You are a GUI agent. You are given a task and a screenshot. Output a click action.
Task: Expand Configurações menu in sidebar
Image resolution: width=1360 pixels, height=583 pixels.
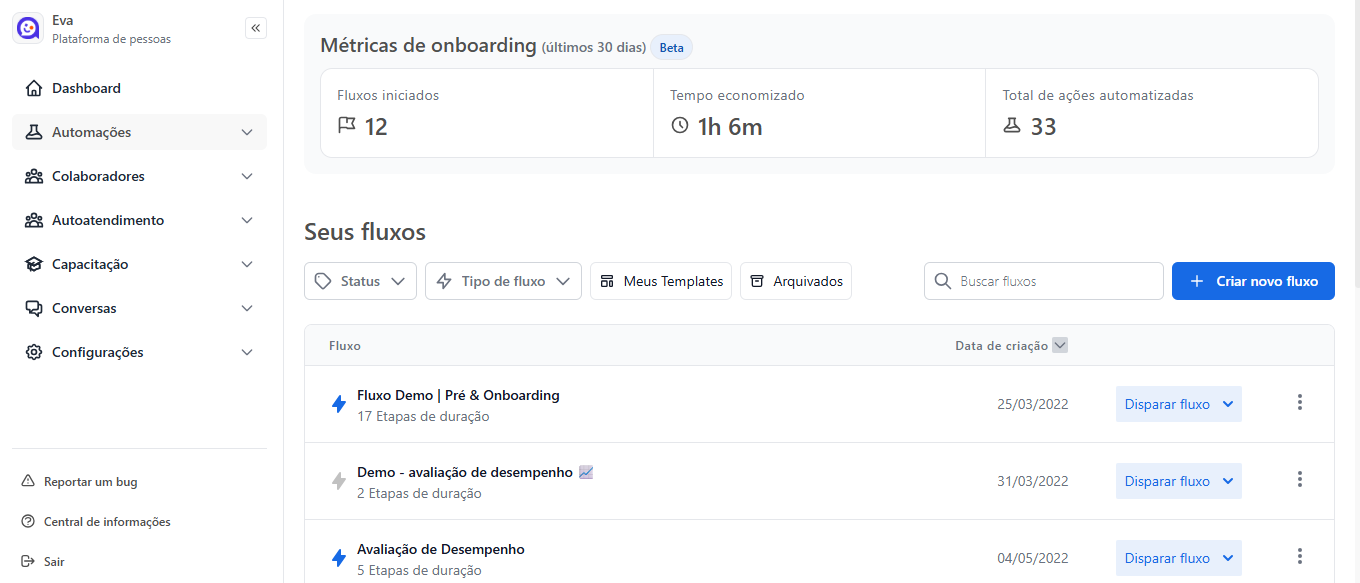pyautogui.click(x=139, y=352)
